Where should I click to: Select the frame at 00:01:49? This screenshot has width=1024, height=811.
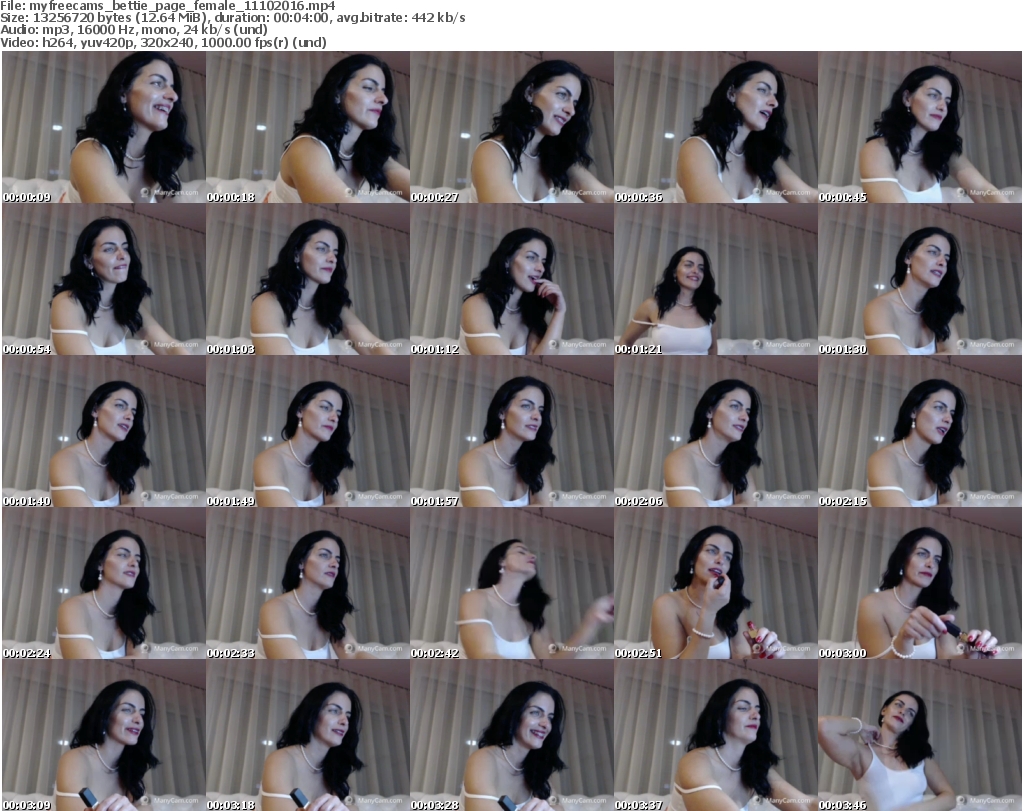tap(308, 432)
